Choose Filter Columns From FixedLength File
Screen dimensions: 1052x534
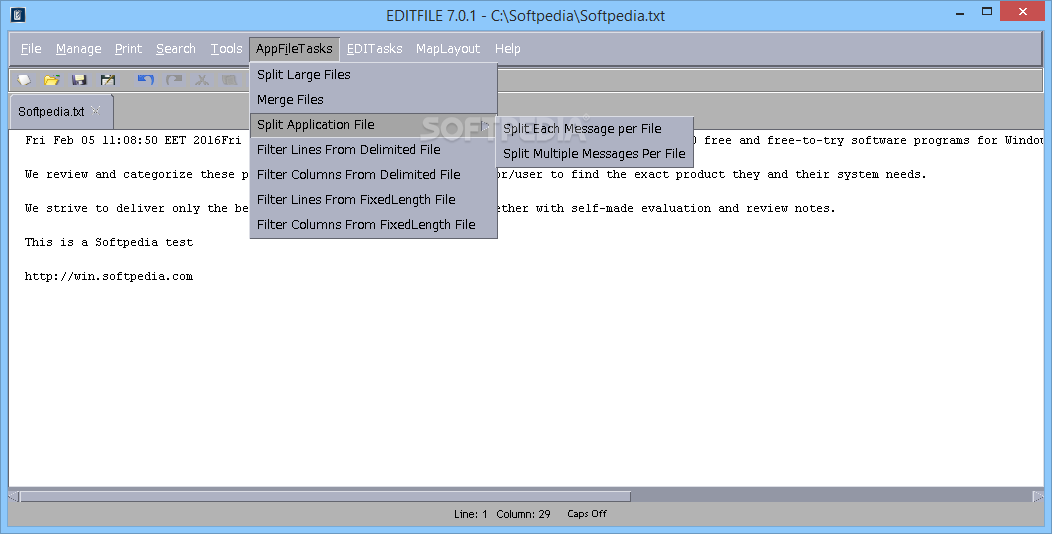(x=373, y=224)
